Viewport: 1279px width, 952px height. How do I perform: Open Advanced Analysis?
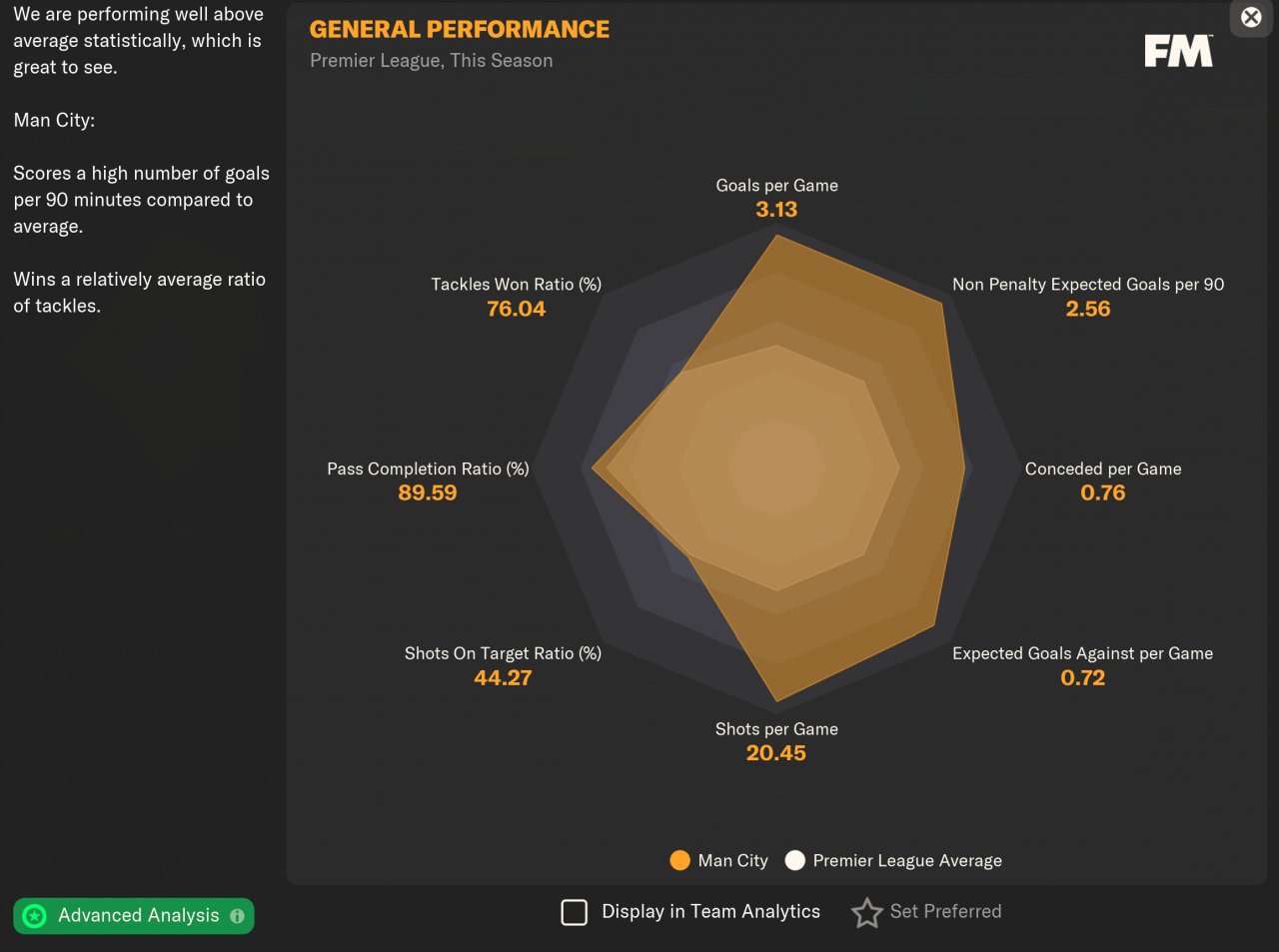pos(138,916)
